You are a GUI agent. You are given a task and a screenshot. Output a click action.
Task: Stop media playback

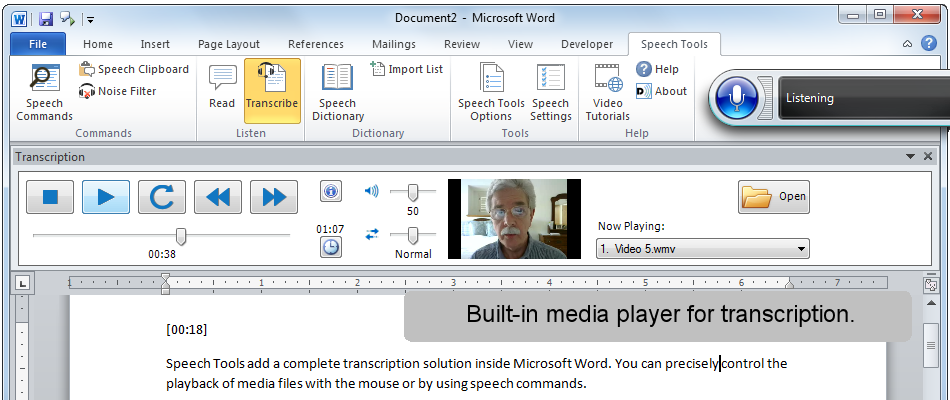[x=50, y=197]
